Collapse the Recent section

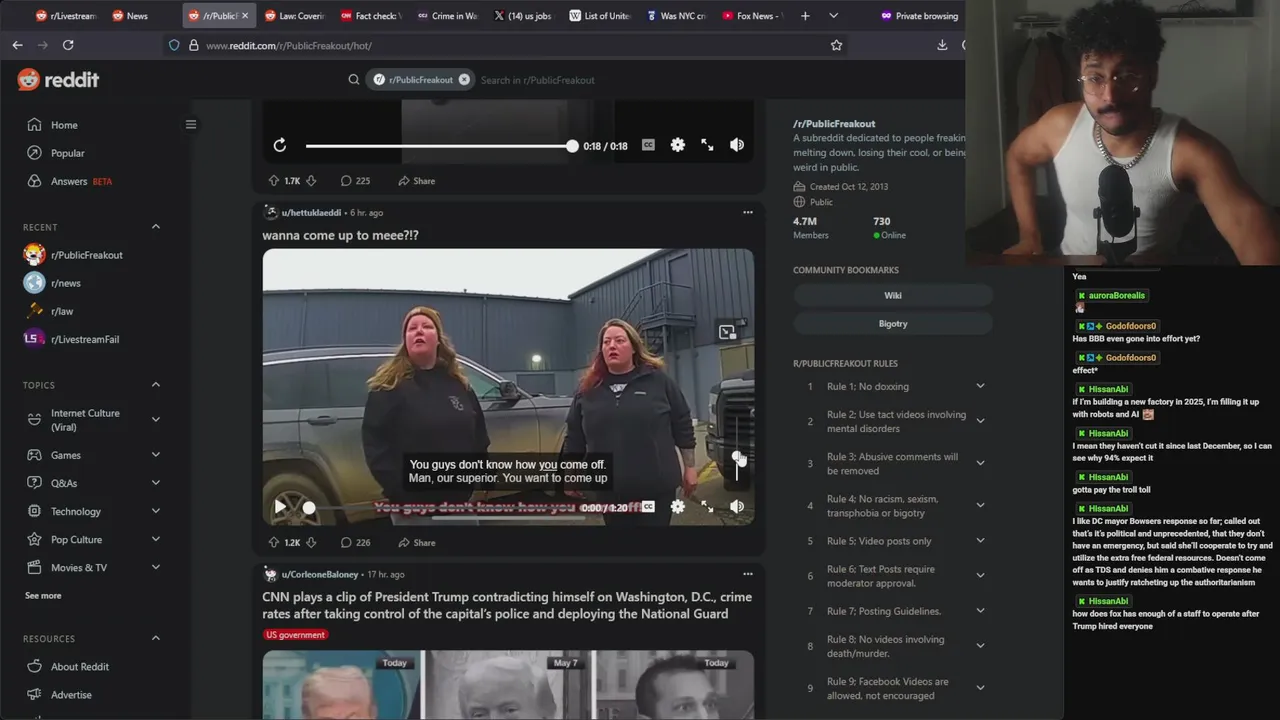(x=156, y=227)
